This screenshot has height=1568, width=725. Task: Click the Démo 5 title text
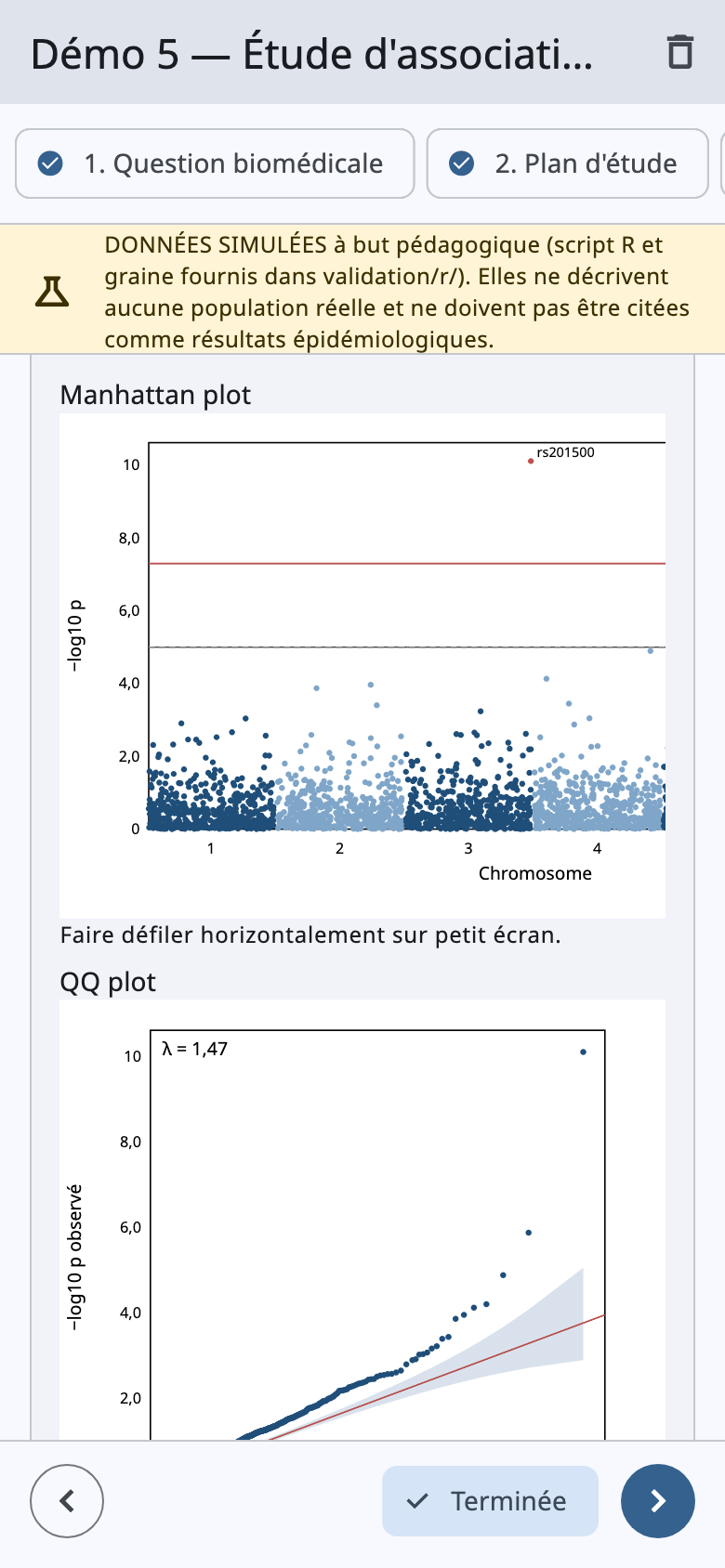pyautogui.click(x=311, y=54)
